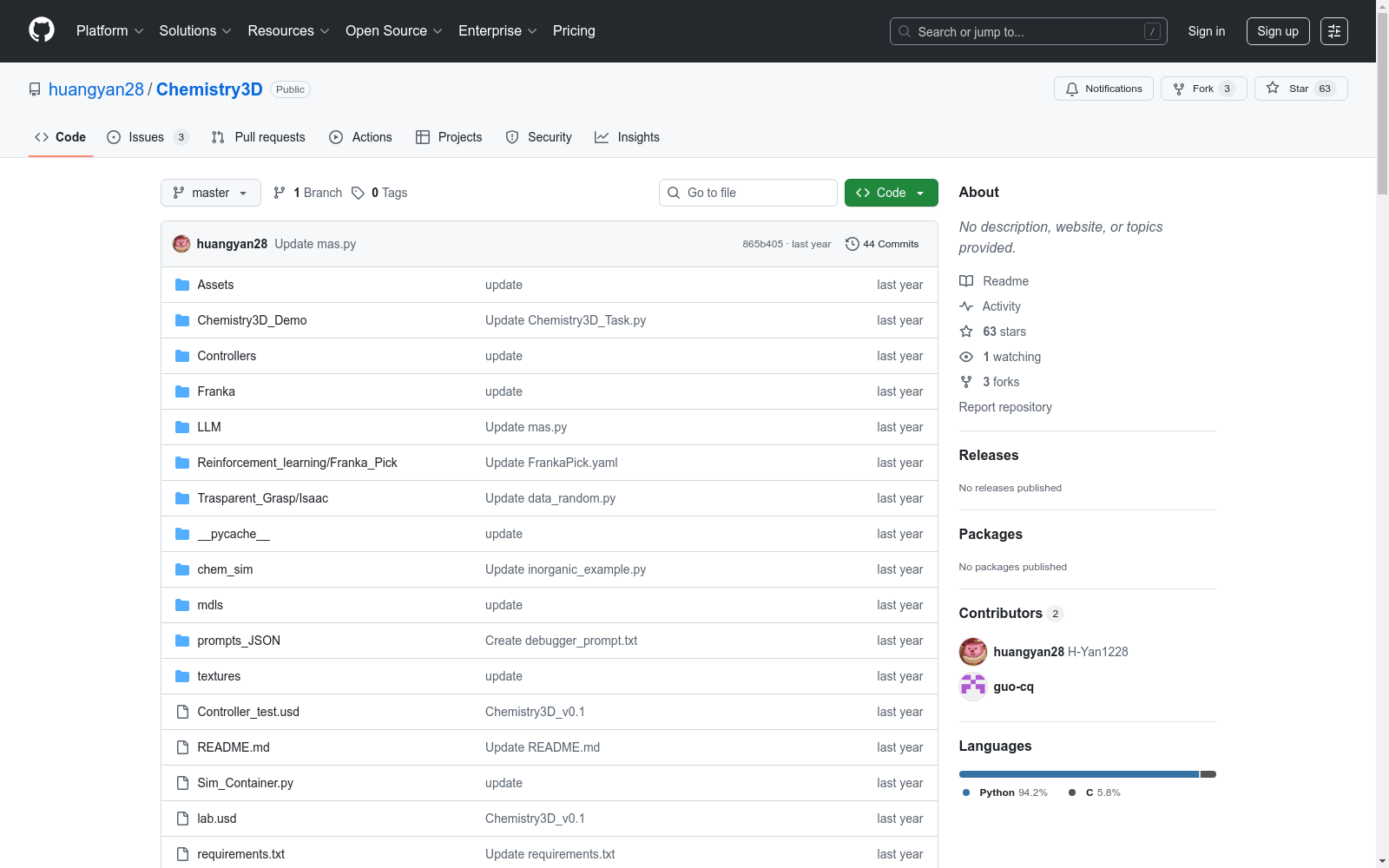Click the C language bar segment
The height and width of the screenshot is (868, 1389).
[1208, 774]
